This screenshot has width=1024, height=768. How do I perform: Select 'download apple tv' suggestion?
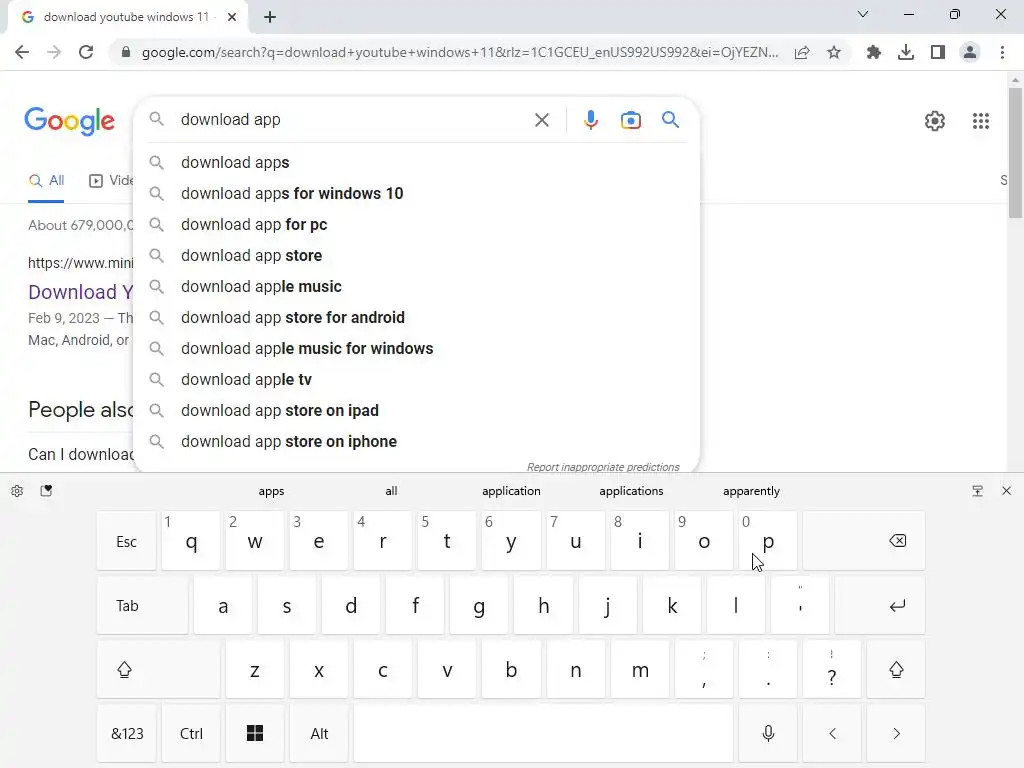[416, 379]
